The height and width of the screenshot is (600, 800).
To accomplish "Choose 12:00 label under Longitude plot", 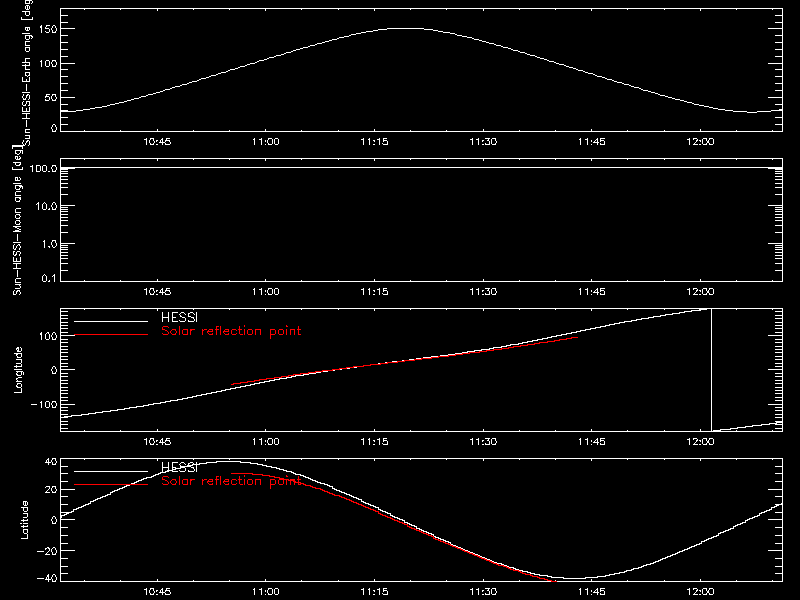I will click(x=700, y=442).
